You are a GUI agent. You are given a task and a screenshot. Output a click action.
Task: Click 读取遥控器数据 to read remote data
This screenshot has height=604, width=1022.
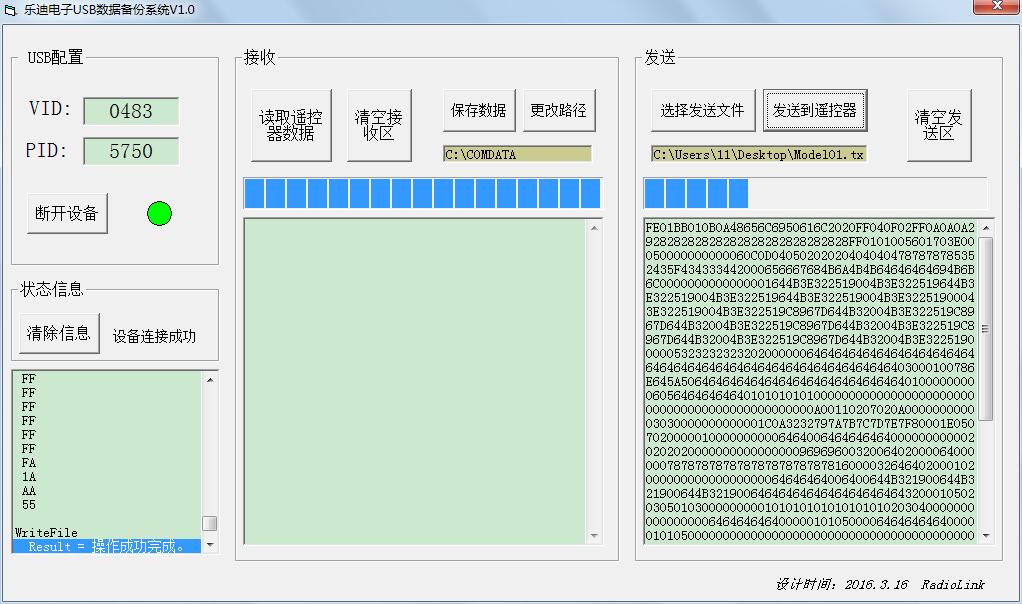tap(291, 125)
